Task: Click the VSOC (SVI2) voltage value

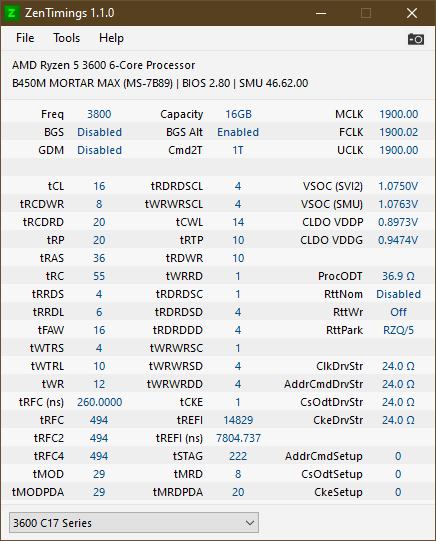Action: pyautogui.click(x=398, y=186)
